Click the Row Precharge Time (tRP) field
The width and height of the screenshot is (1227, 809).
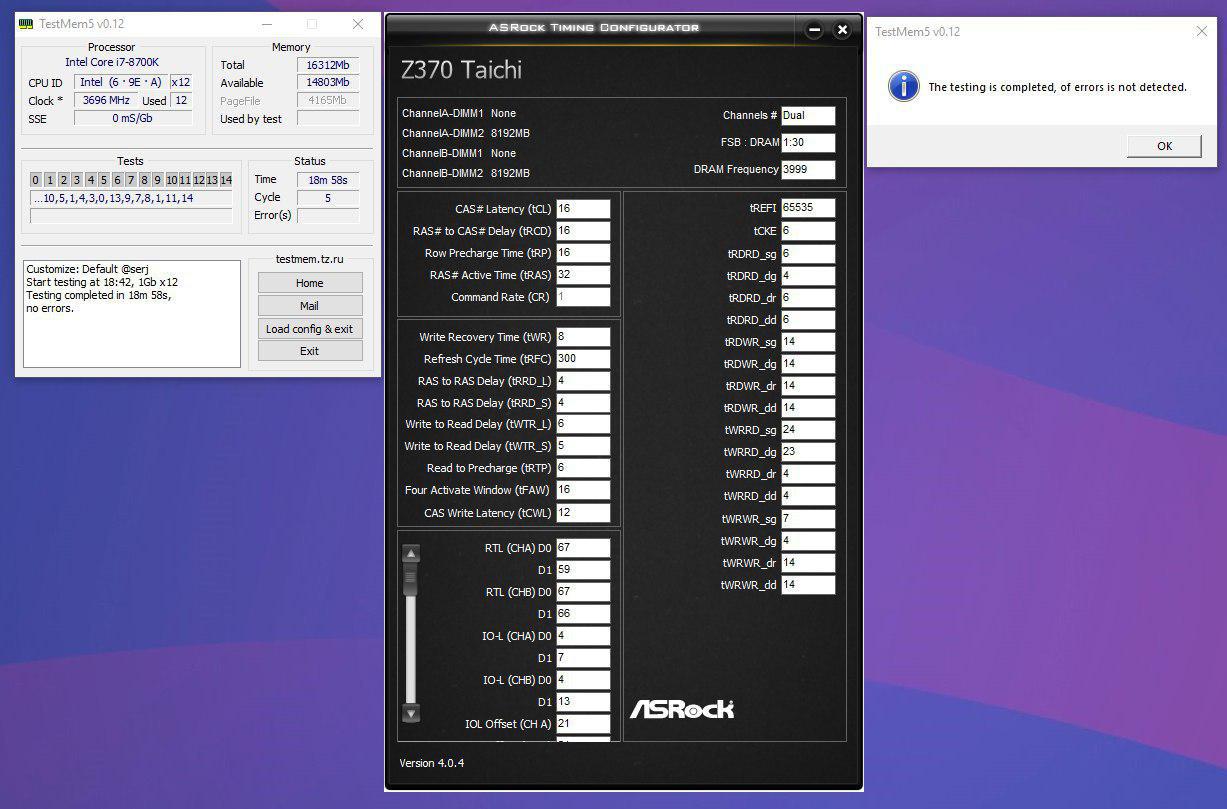(583, 253)
